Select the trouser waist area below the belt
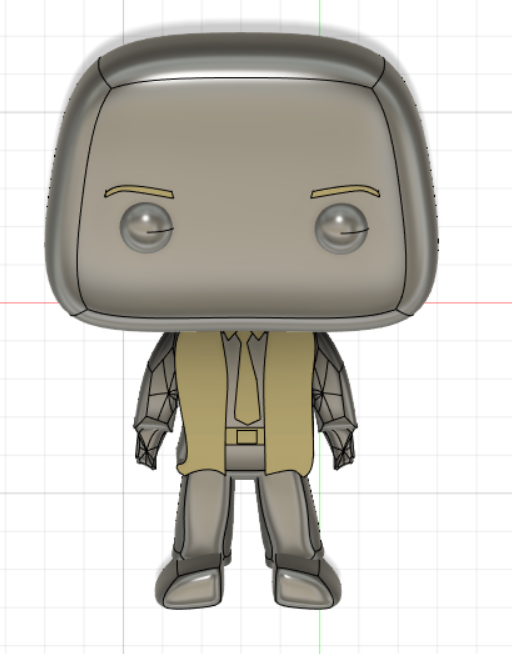Screen dimensions: 512x654 tap(245, 458)
